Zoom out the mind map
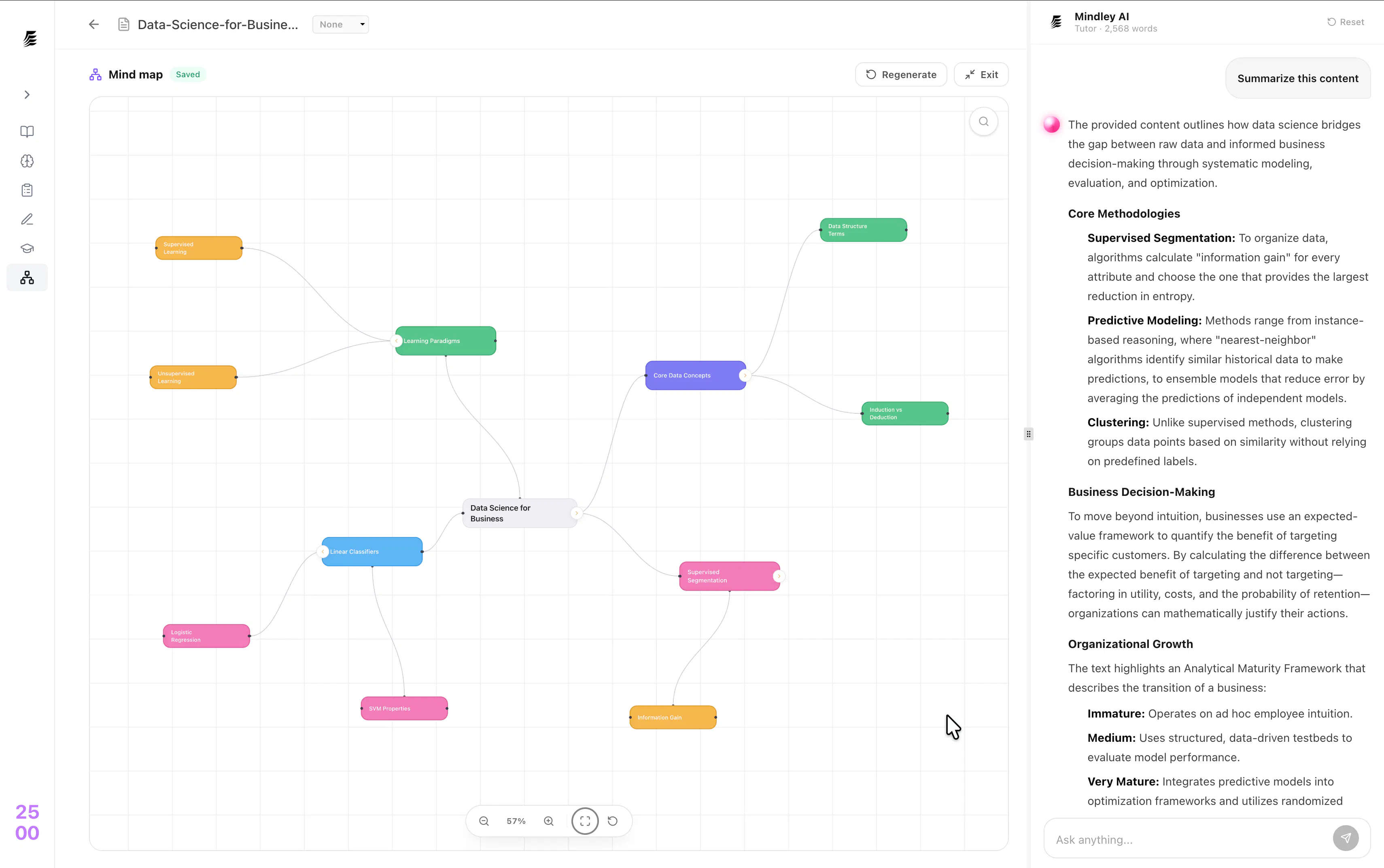The height and width of the screenshot is (868, 1384). (484, 821)
